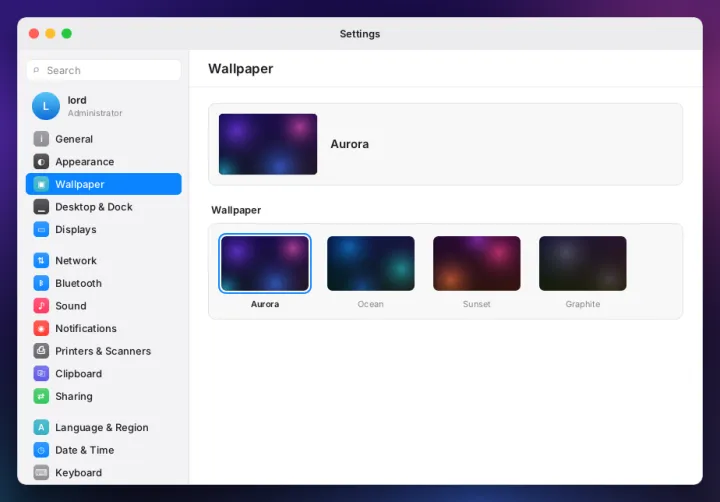Click the Displays icon
Image resolution: width=720 pixels, height=502 pixels.
(41, 229)
